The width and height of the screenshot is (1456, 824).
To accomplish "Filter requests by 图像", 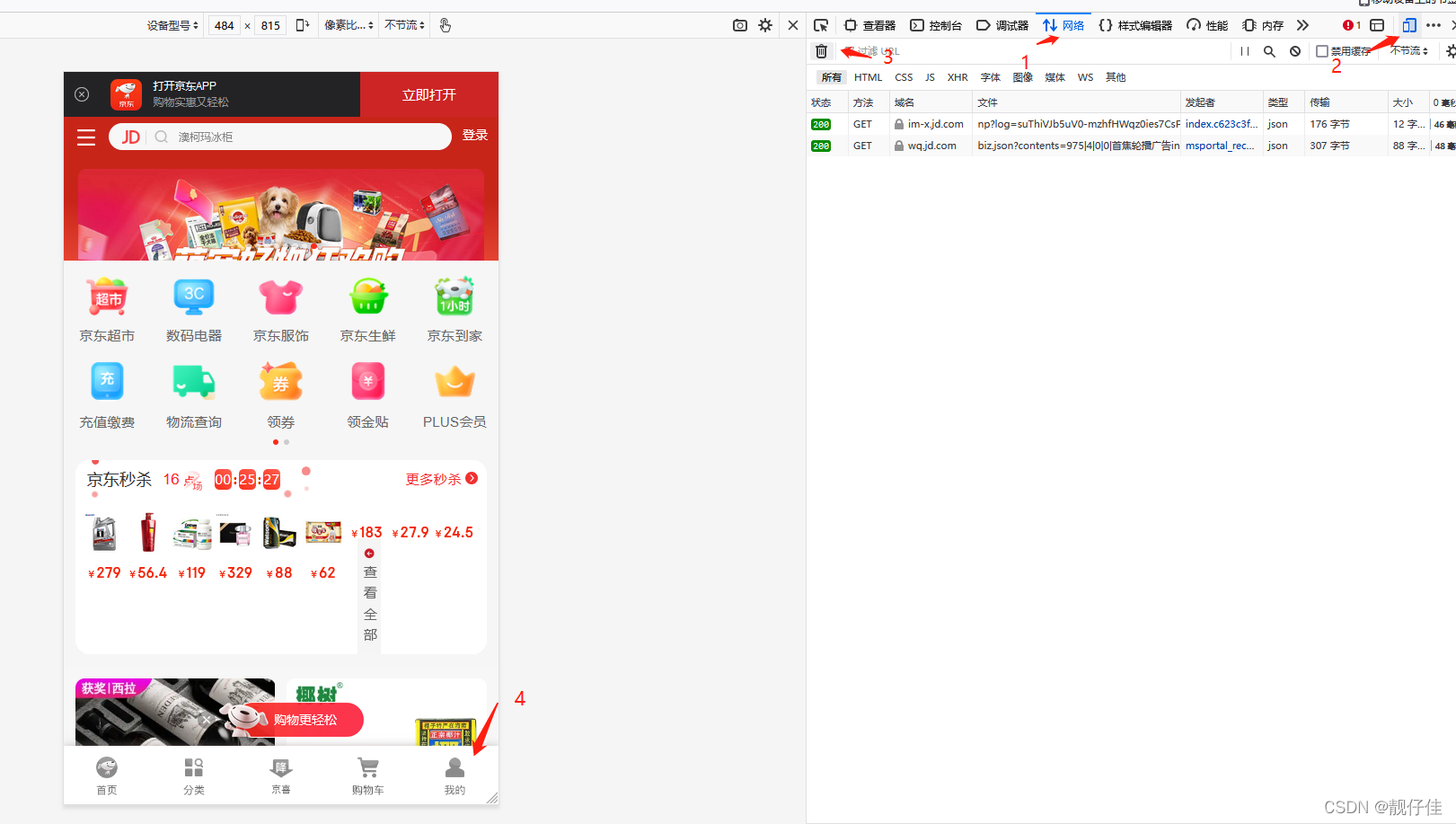I will point(1023,77).
